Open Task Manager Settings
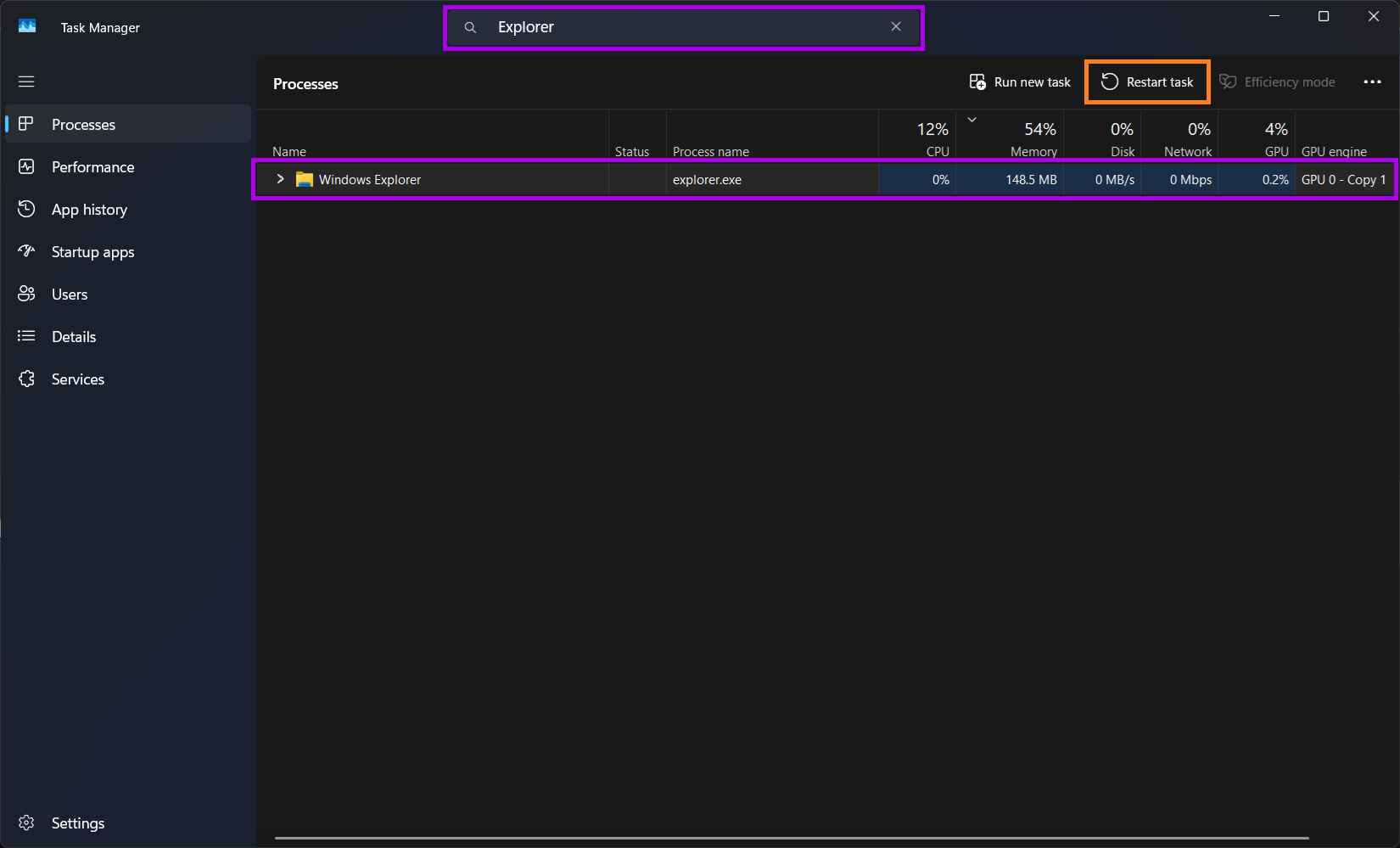This screenshot has height=848, width=1400. 128,823
